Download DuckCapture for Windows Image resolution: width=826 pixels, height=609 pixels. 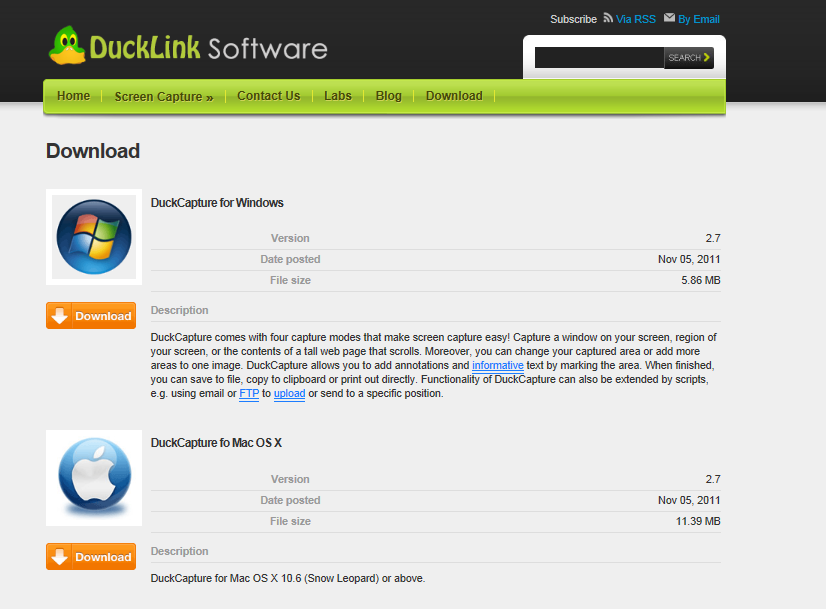91,316
